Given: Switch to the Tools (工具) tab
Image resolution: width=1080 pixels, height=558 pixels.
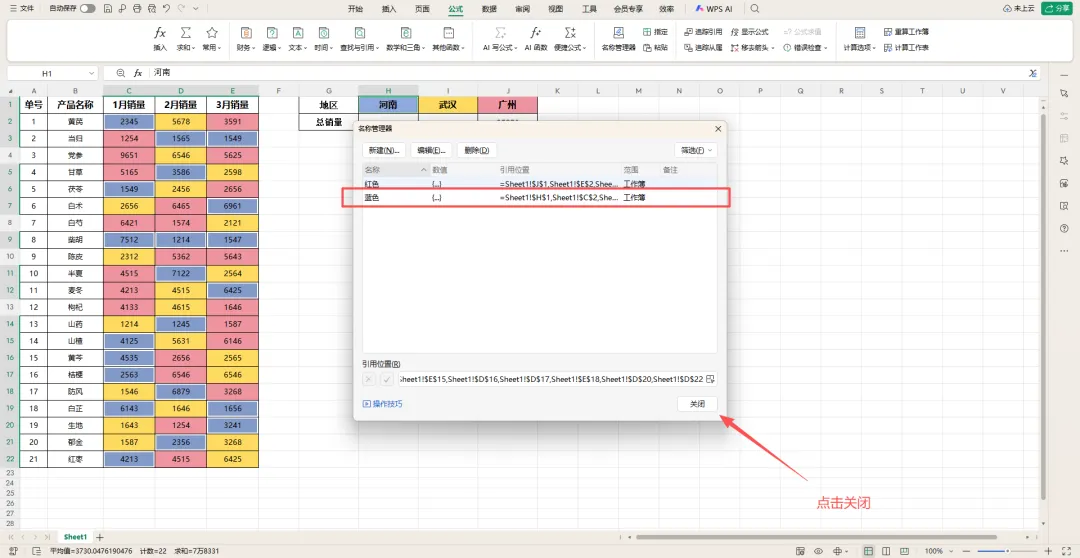Looking at the screenshot, I should tap(590, 9).
